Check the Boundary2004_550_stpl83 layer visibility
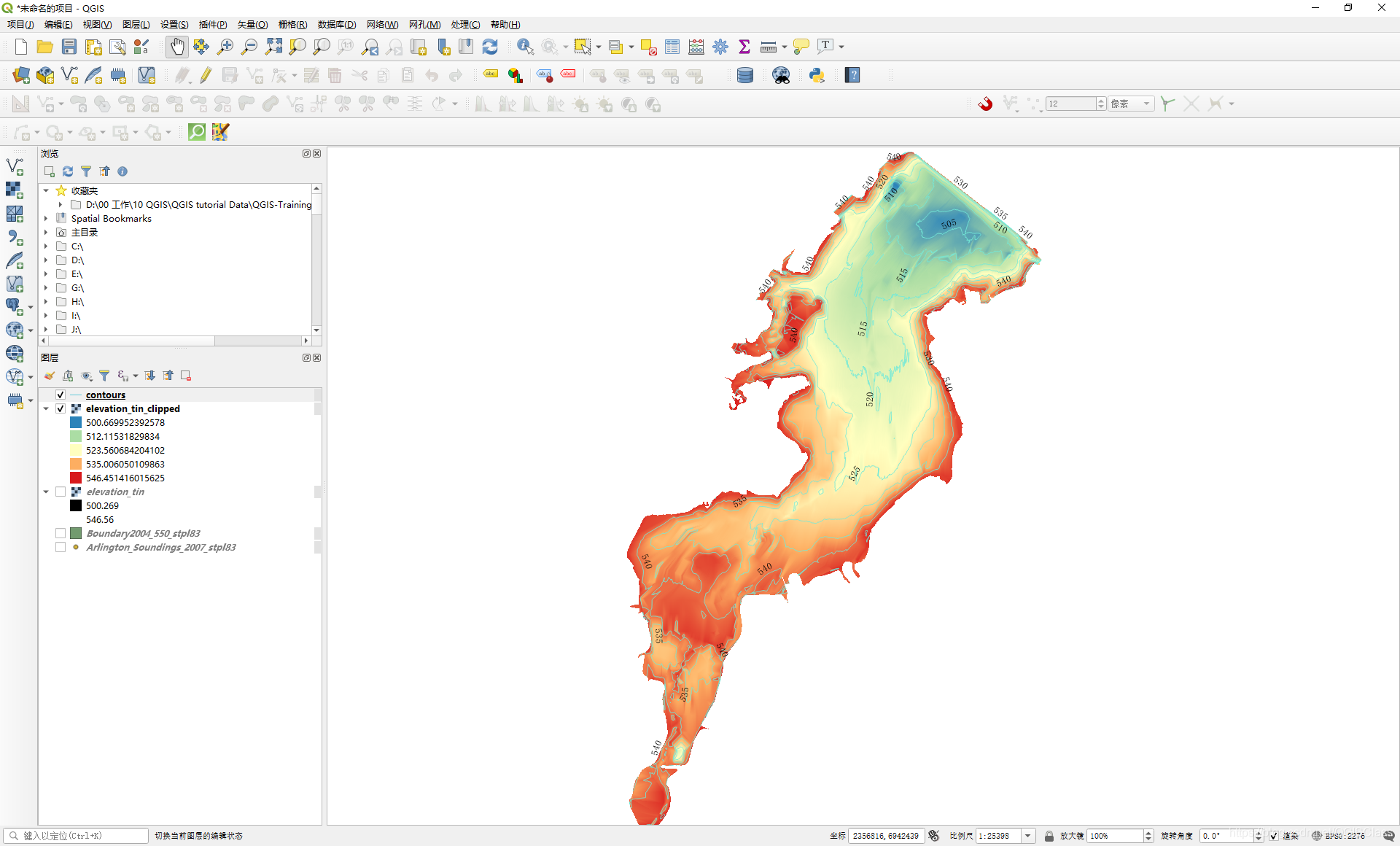 click(61, 533)
